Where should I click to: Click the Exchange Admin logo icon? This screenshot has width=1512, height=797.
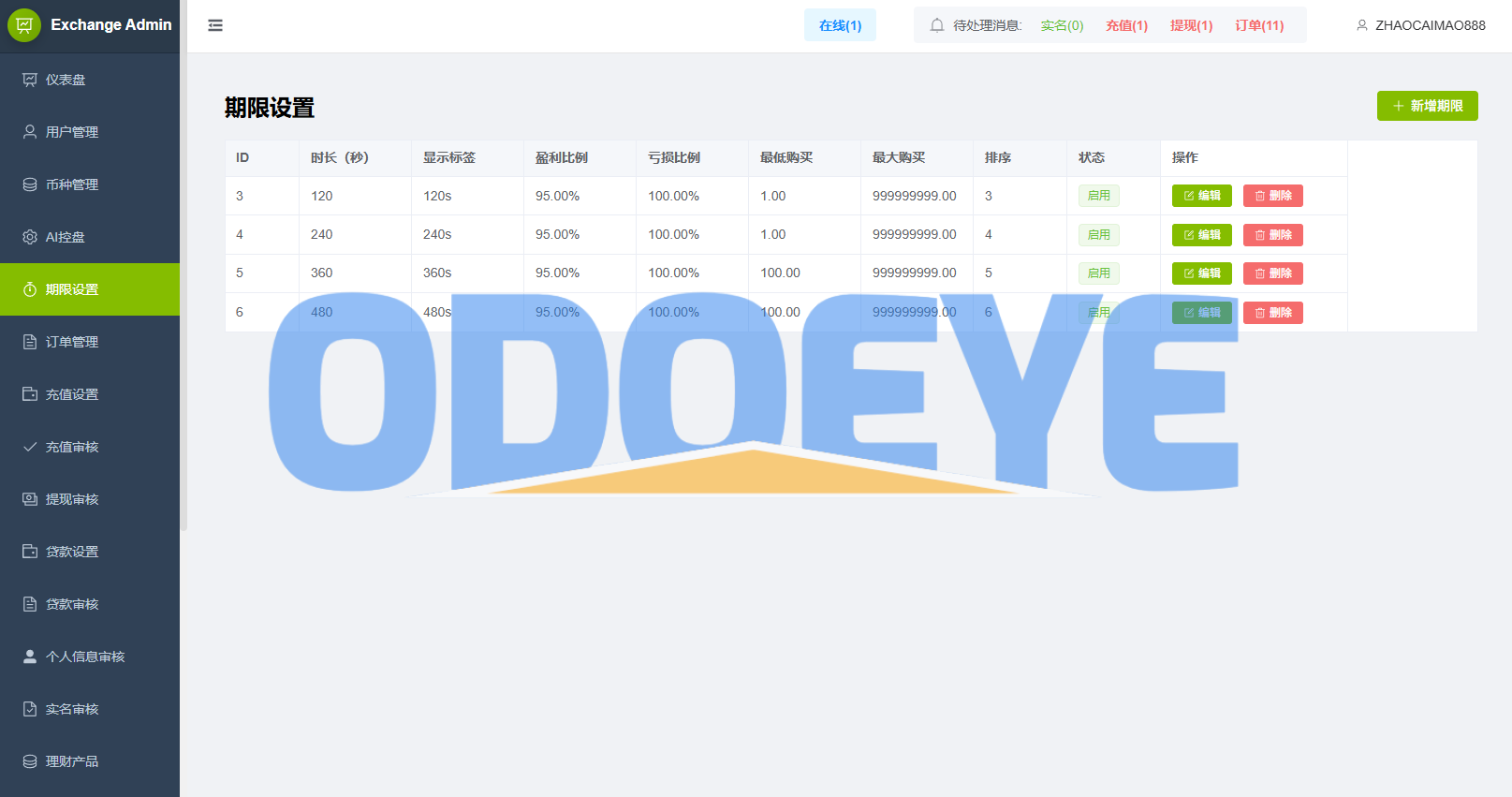(24, 25)
